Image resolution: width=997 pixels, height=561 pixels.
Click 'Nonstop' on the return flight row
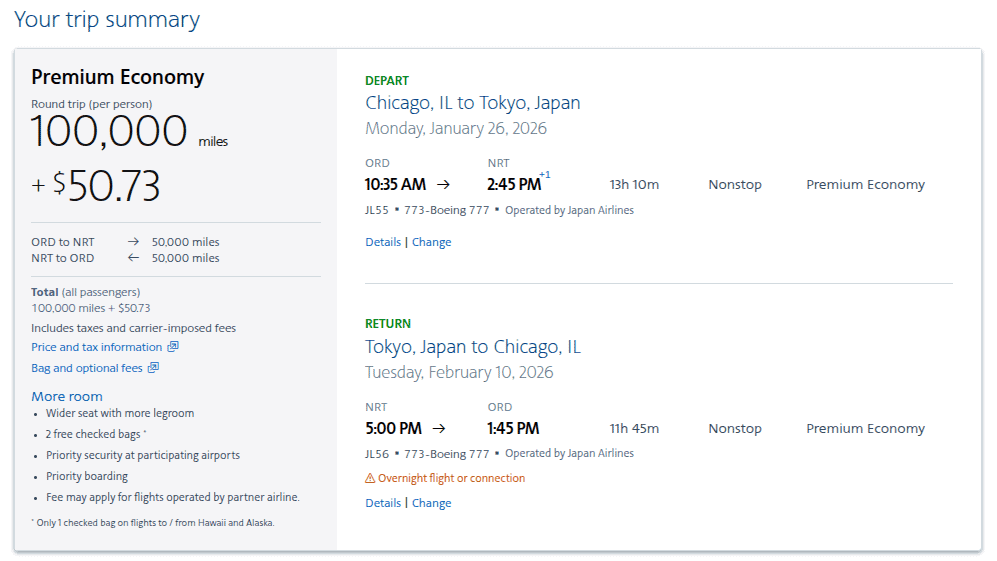coord(735,429)
